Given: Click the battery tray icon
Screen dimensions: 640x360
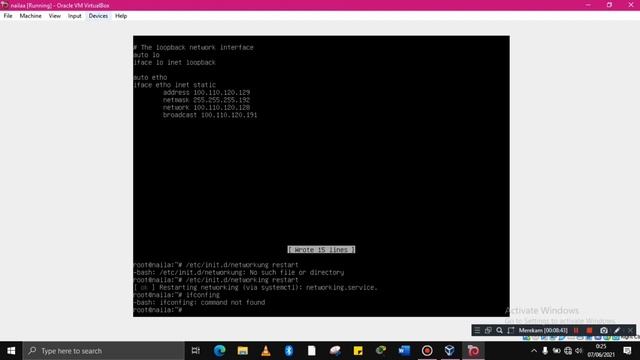Looking at the screenshot, I should 556,351.
